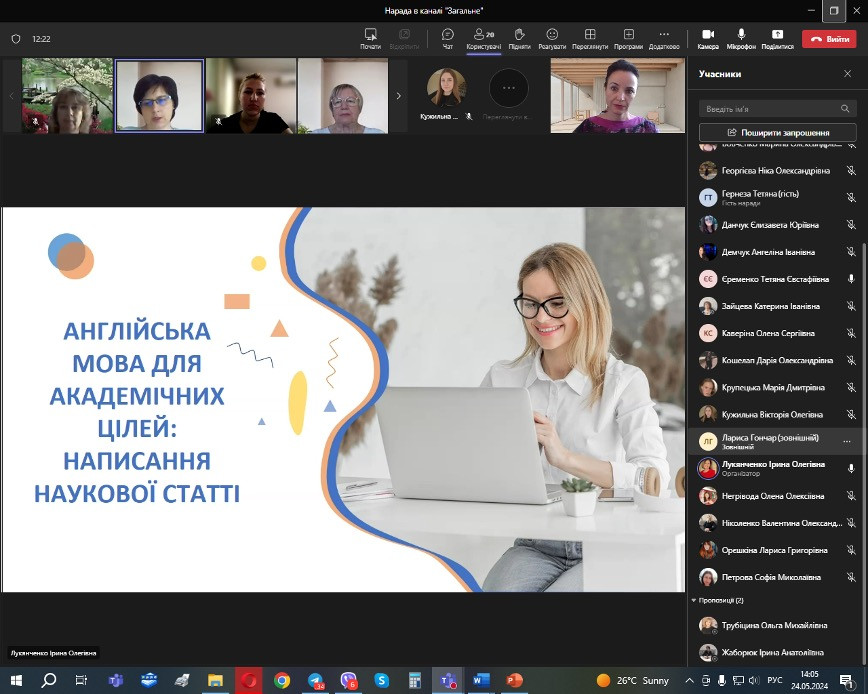
Task: Open the Reactions (Реагувати) menu
Action: tap(552, 35)
